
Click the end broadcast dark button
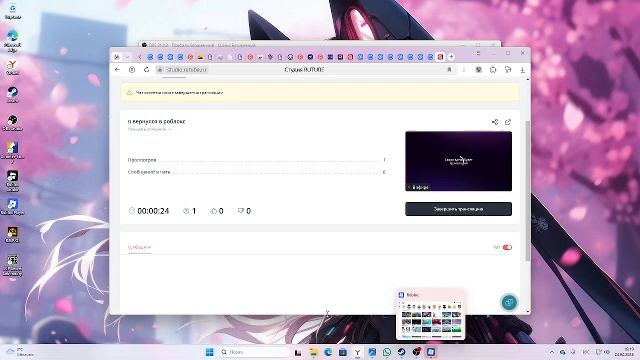click(x=458, y=209)
